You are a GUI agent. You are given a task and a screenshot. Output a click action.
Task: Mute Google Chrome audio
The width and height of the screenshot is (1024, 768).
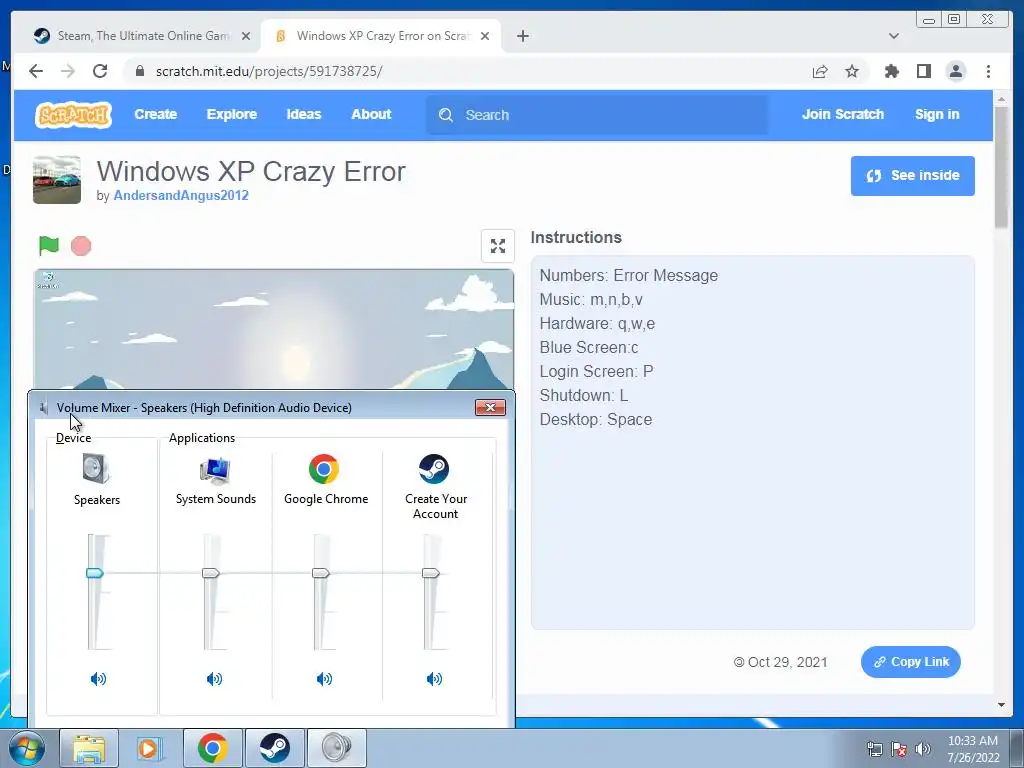(324, 679)
